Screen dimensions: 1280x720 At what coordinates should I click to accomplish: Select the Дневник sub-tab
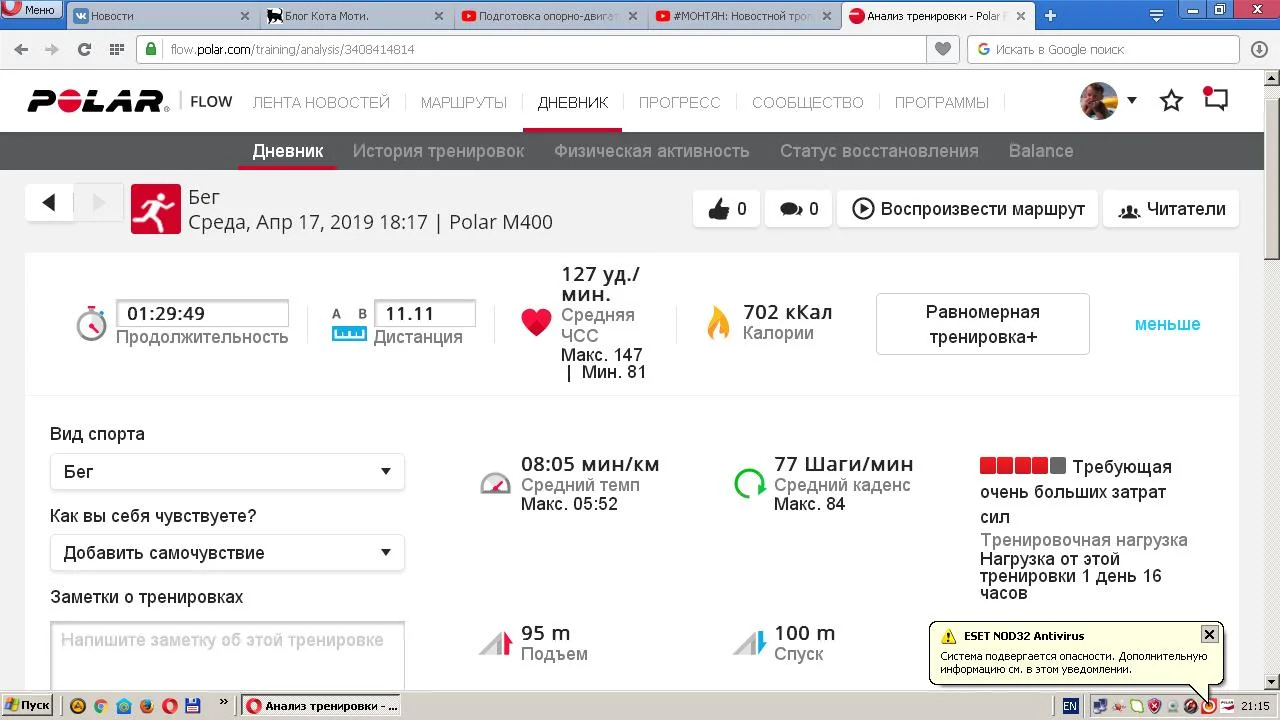[287, 151]
